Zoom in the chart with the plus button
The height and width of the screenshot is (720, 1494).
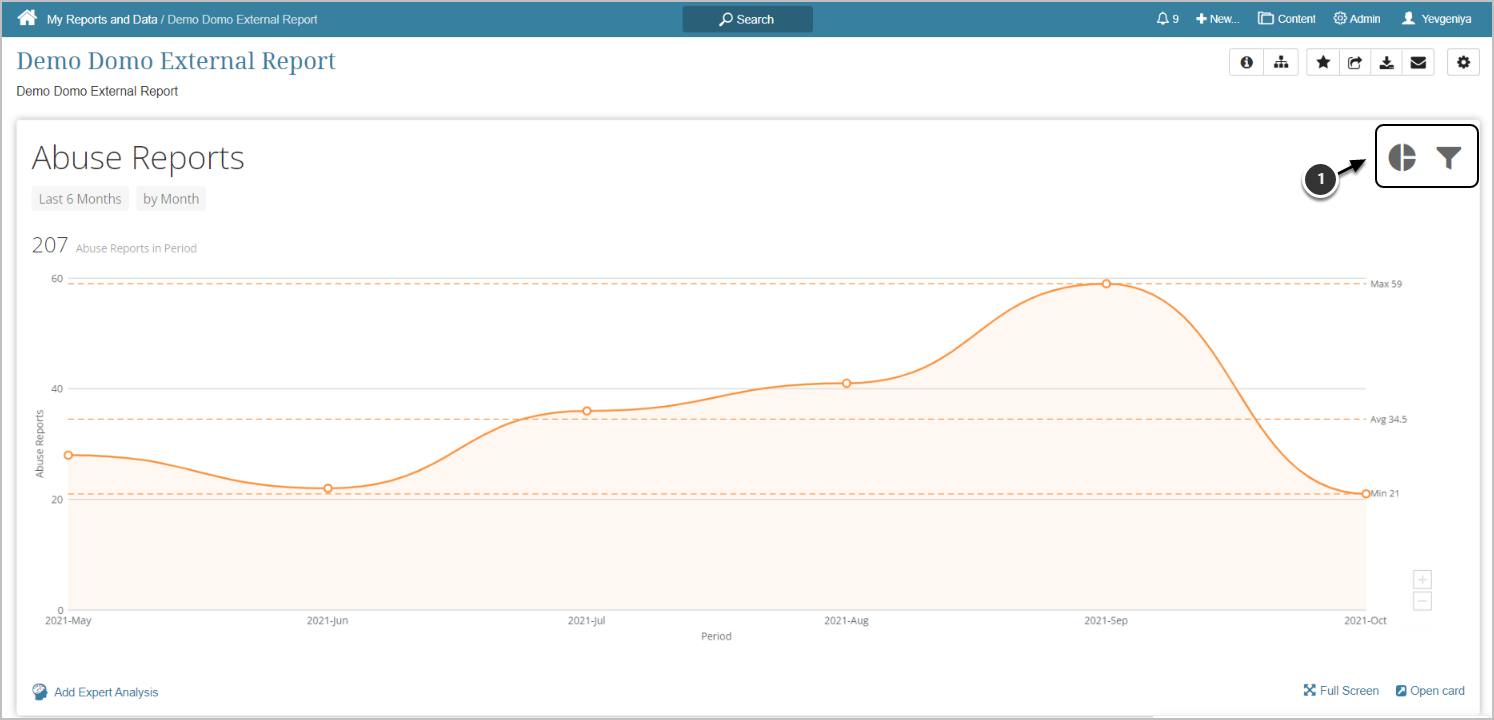point(1422,579)
